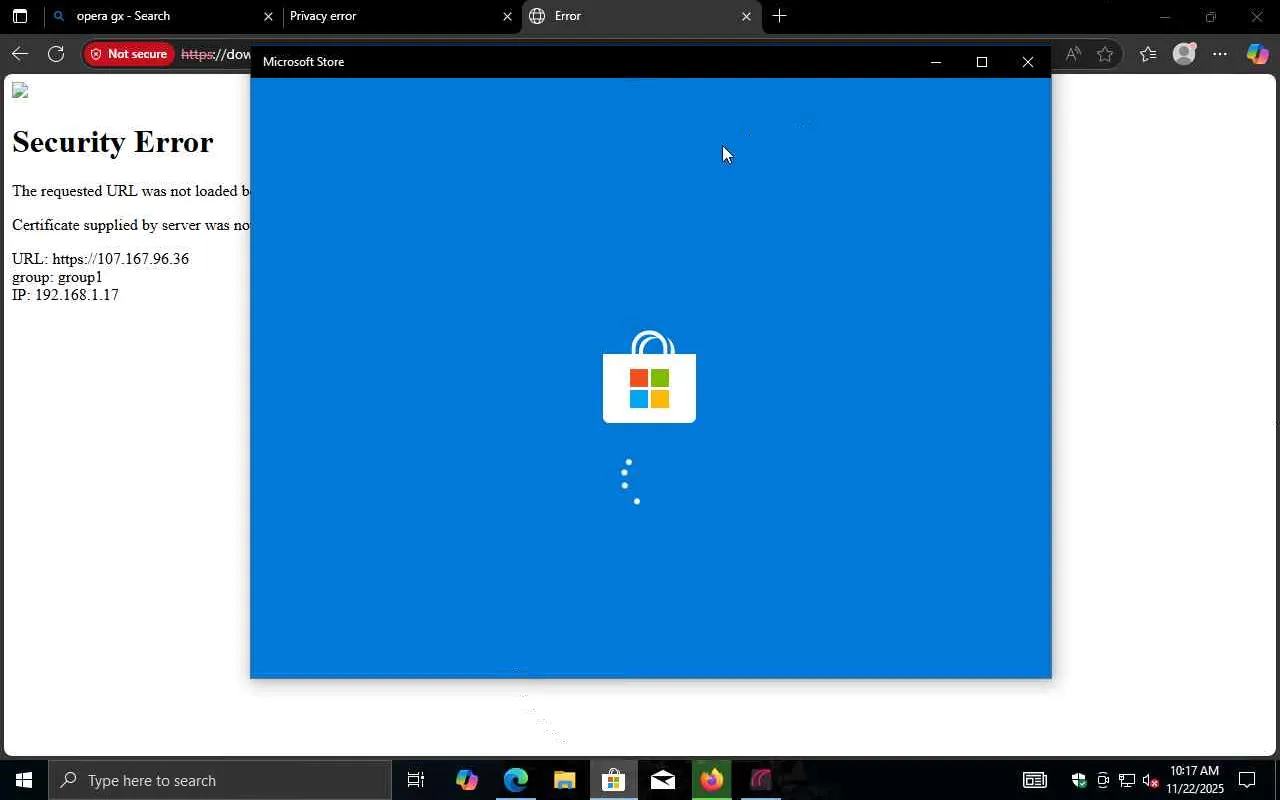Toggle Read aloud in Edge address bar
Screen dimensions: 1280x800
pos(1073,54)
